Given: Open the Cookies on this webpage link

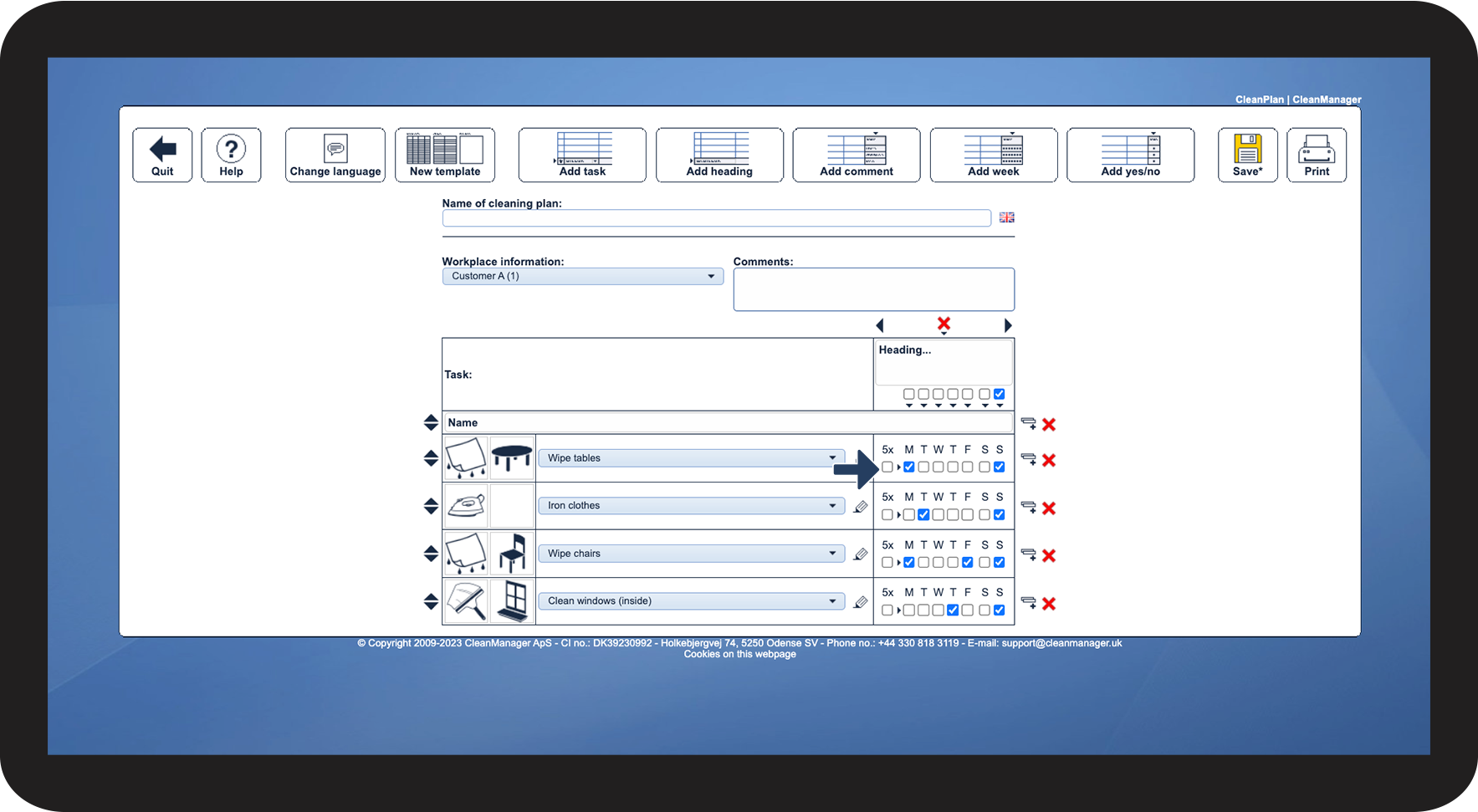Looking at the screenshot, I should tap(739, 655).
